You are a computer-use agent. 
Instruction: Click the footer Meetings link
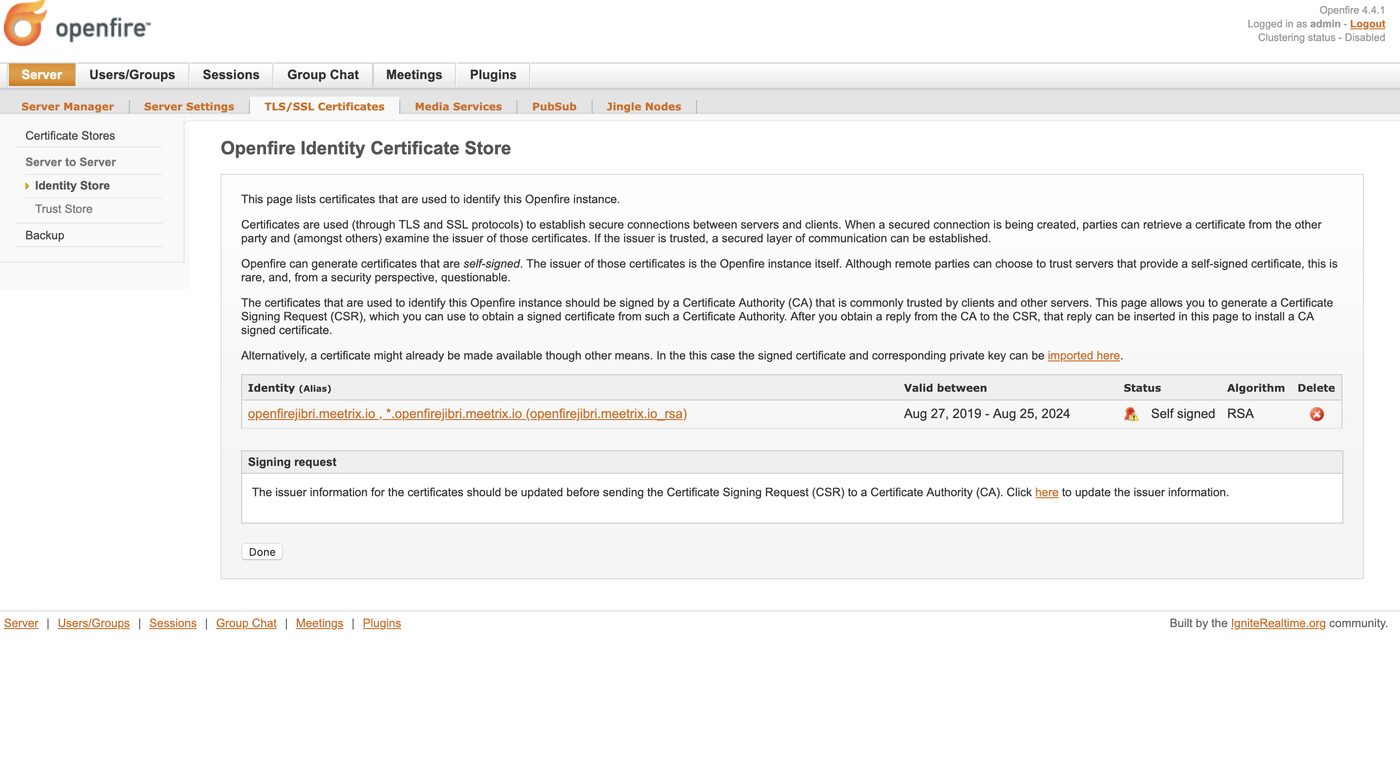(x=320, y=623)
